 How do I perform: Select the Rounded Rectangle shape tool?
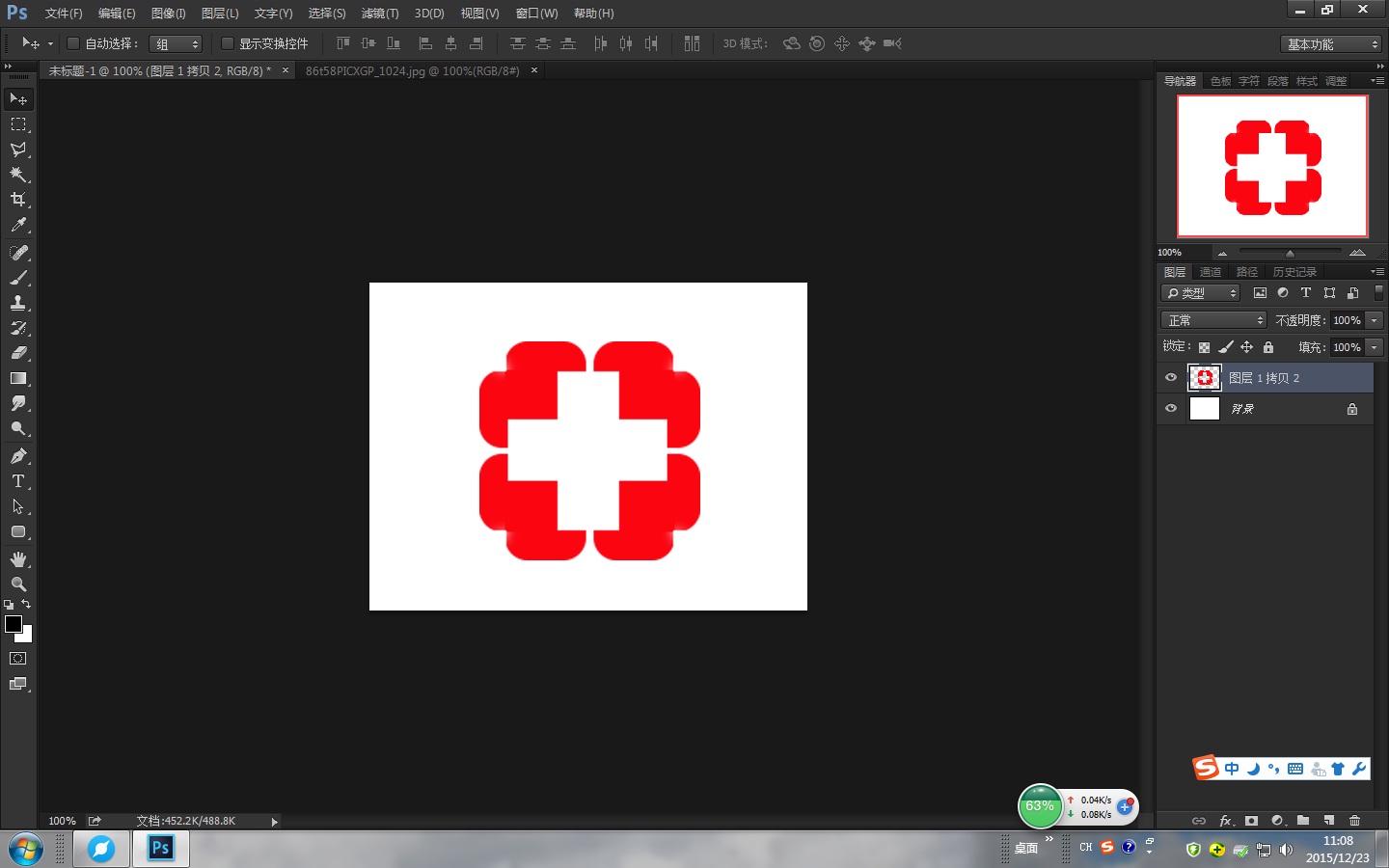(x=18, y=531)
